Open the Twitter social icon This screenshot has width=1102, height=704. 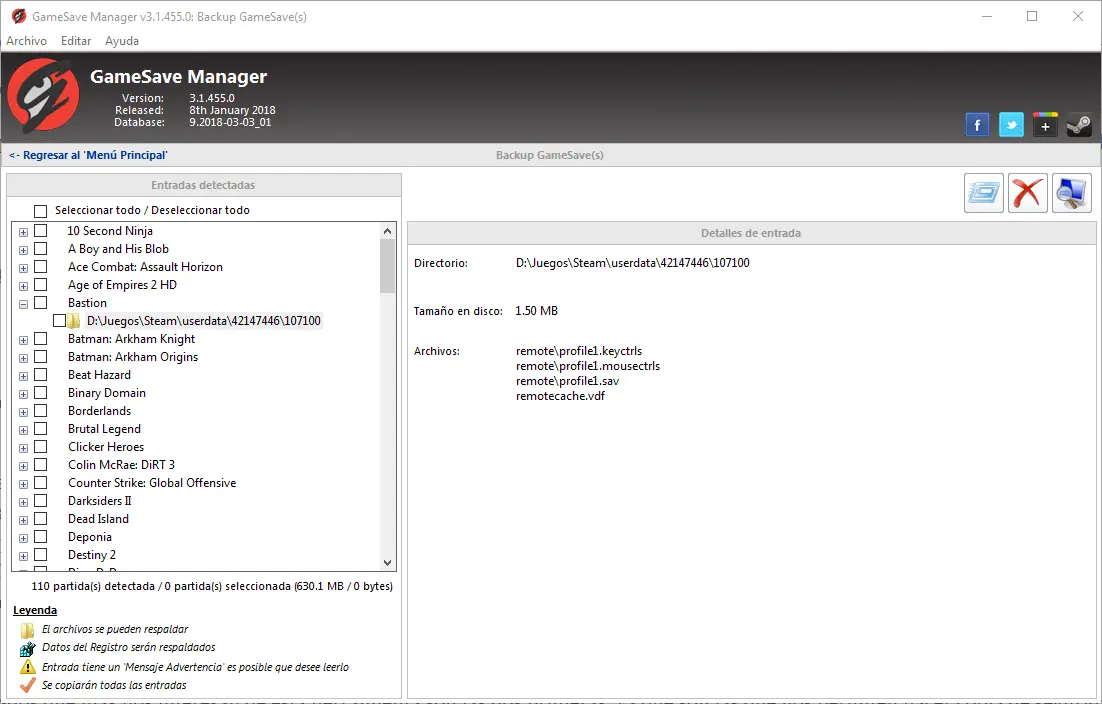(x=1011, y=125)
